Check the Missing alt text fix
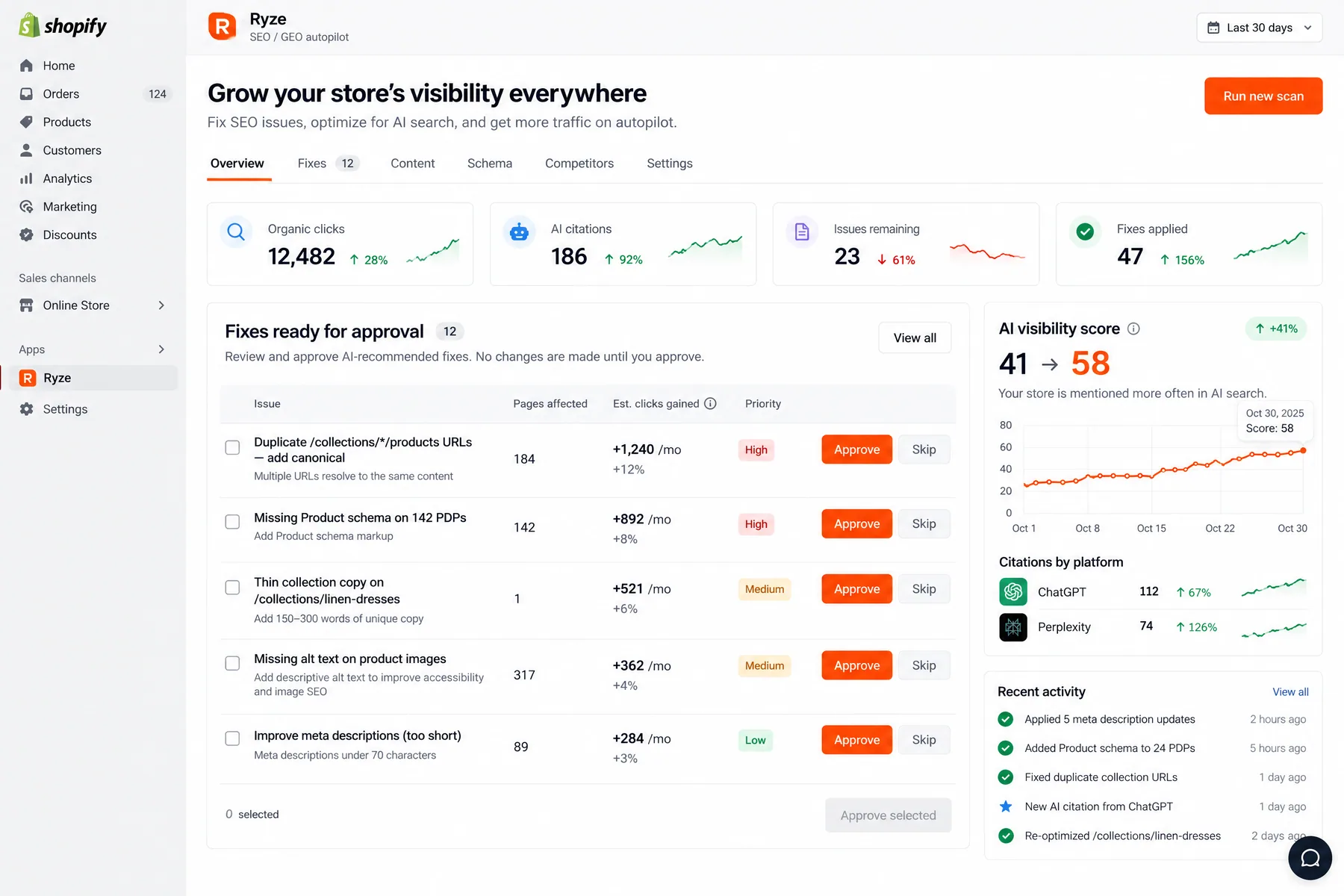 [232, 663]
